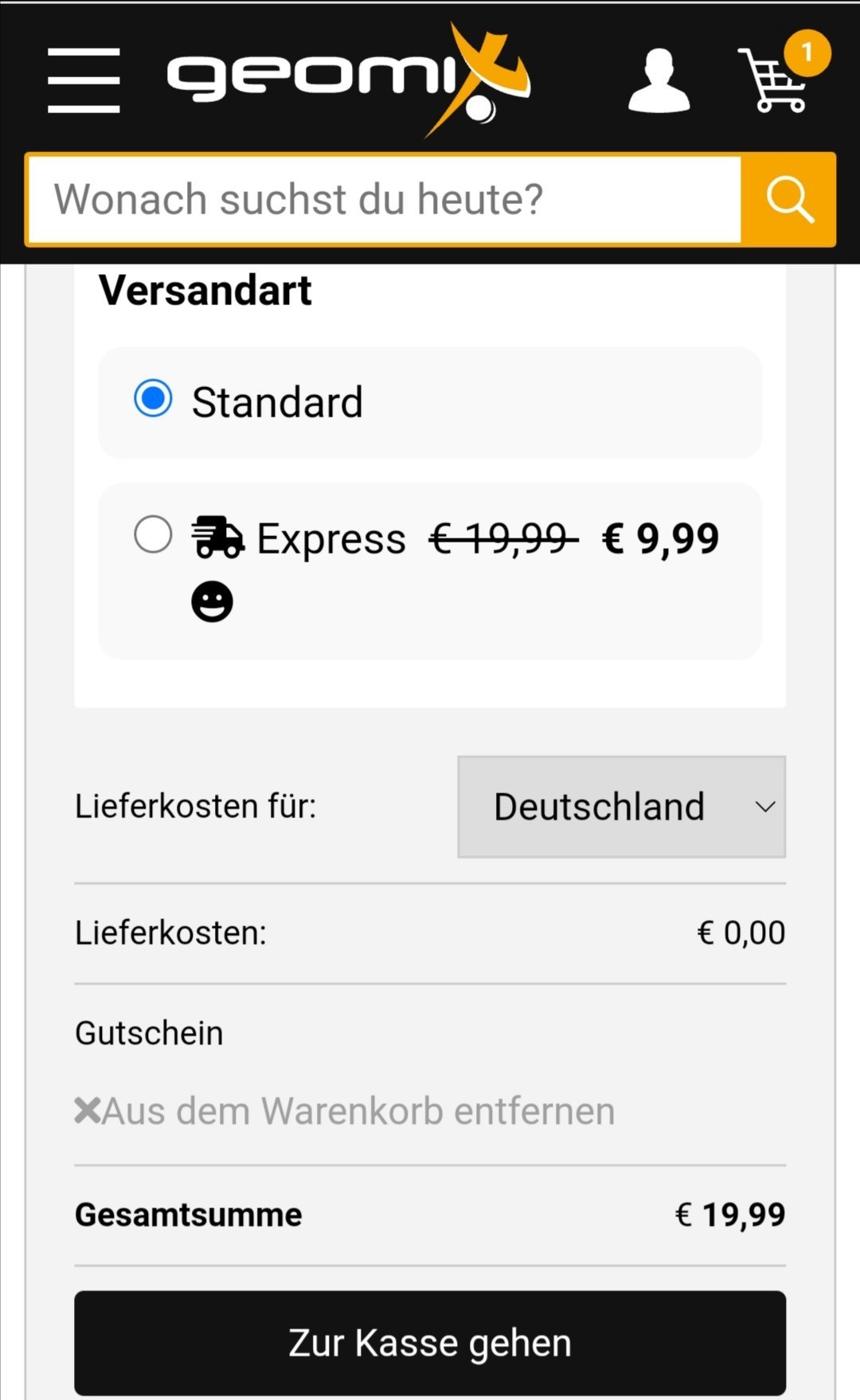The width and height of the screenshot is (860, 1400).
Task: Click the smiley face icon under Express
Action: pos(212,601)
